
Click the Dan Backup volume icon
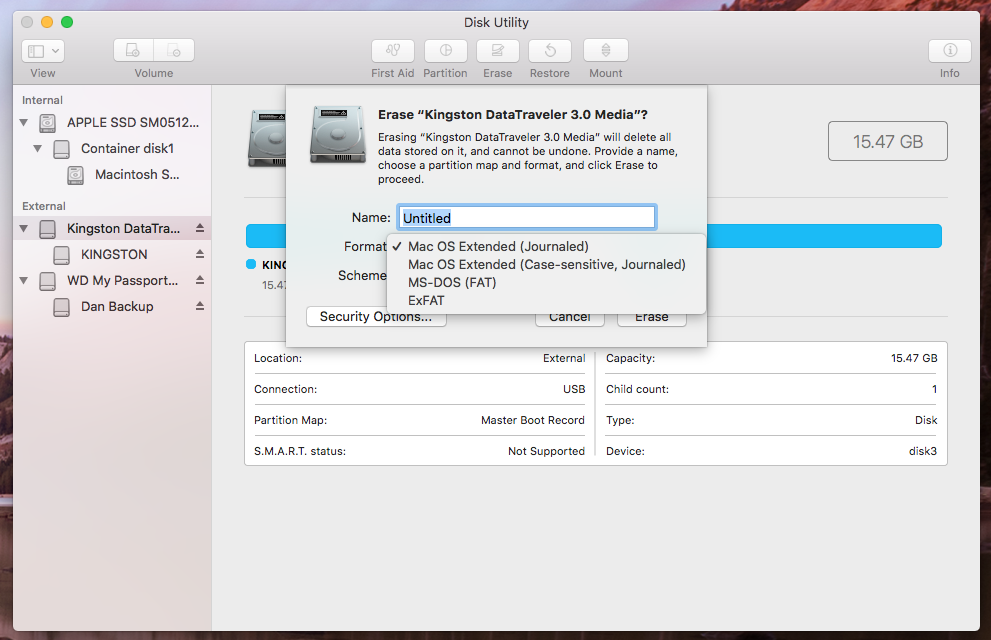[61, 307]
